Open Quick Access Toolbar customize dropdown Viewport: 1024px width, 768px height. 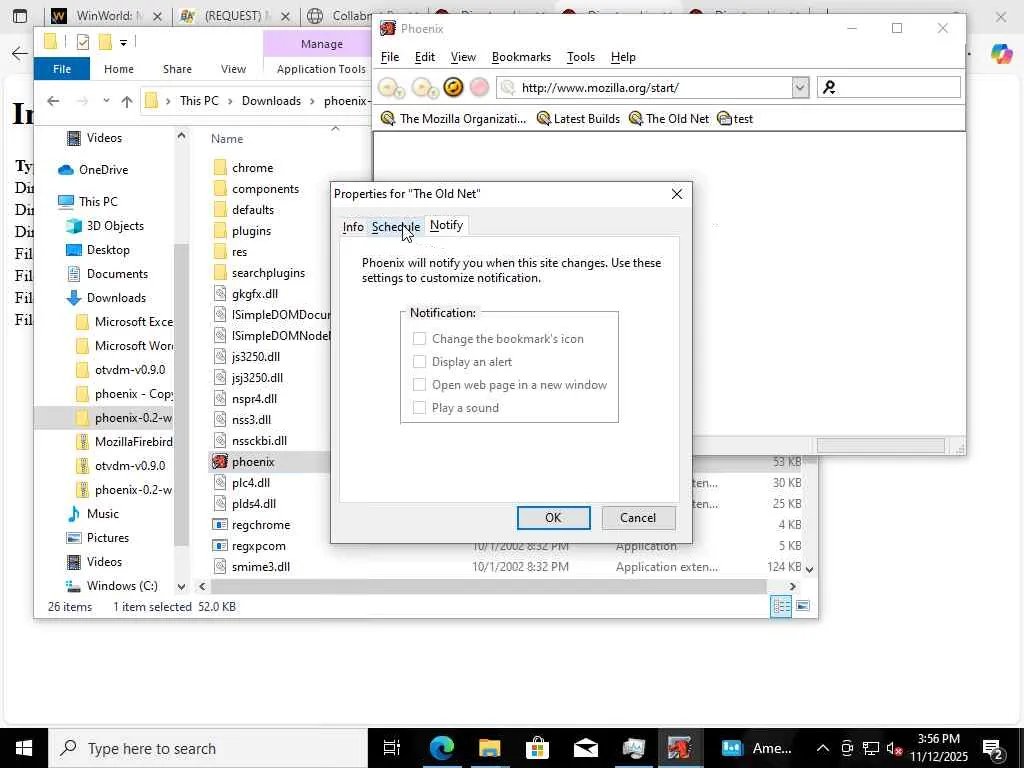(123, 42)
